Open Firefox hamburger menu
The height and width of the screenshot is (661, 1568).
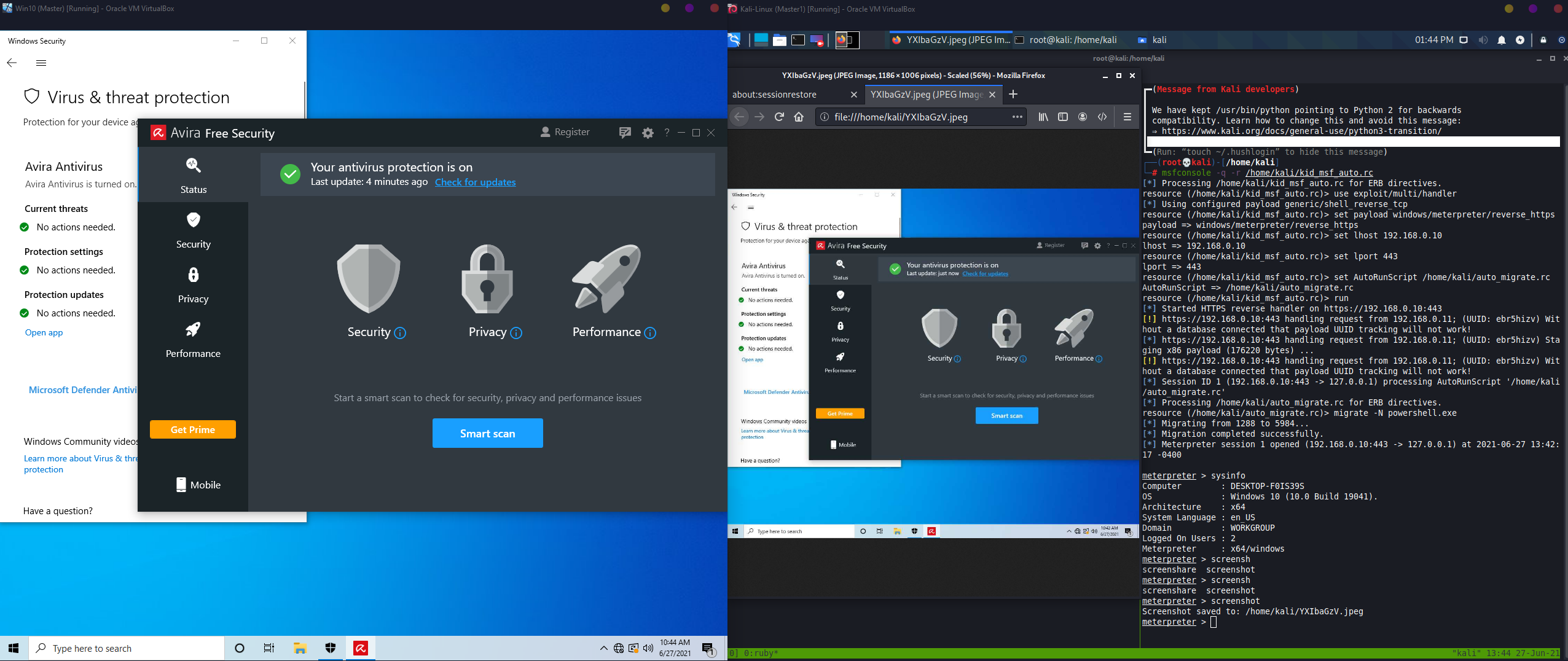tap(1127, 117)
